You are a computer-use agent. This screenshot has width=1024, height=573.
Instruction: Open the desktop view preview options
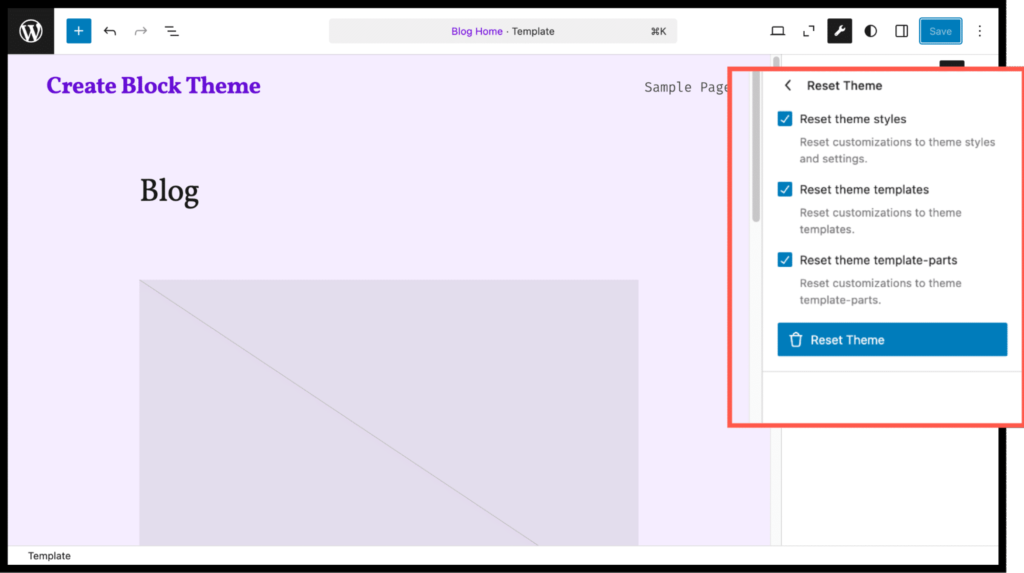pos(777,31)
